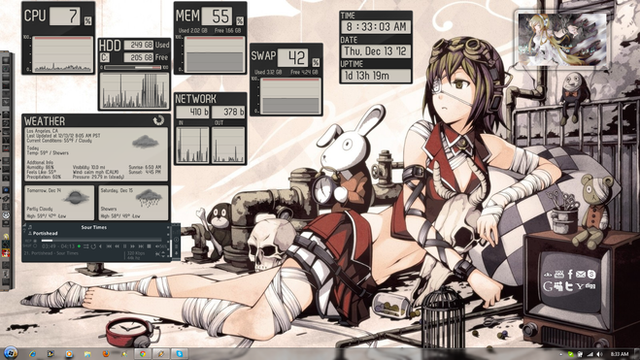Seek within the Sour Times progress bar
Image resolution: width=640 pixels, height=360 pixels.
[101, 240]
